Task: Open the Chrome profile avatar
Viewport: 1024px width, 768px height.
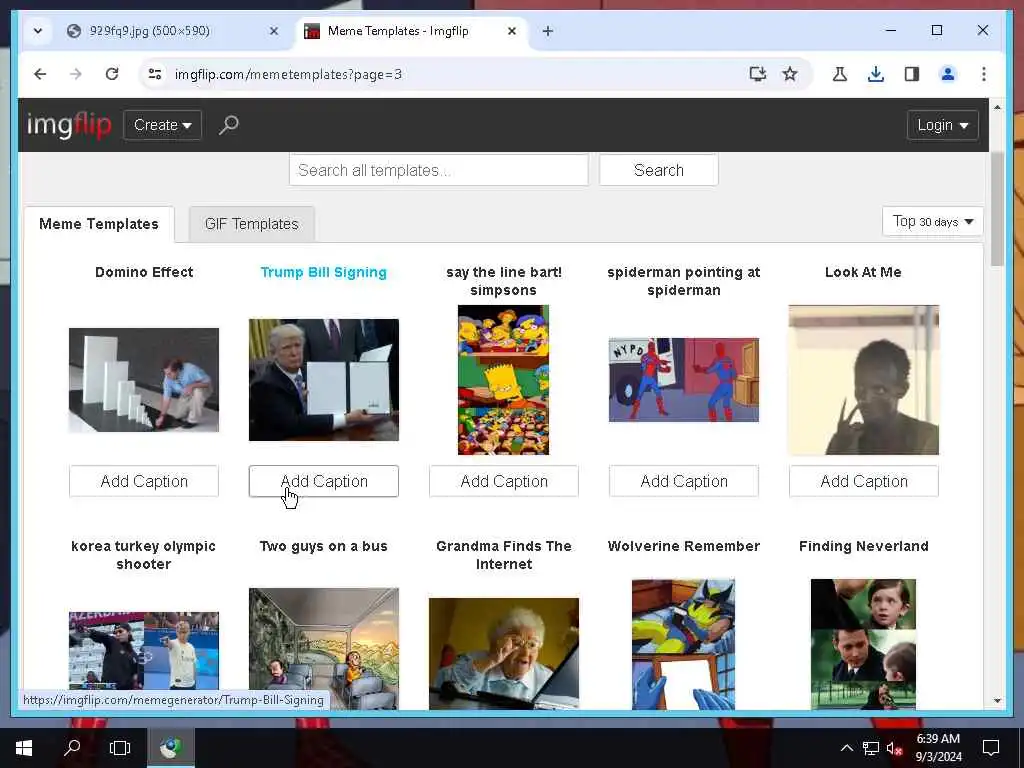Action: tap(948, 74)
